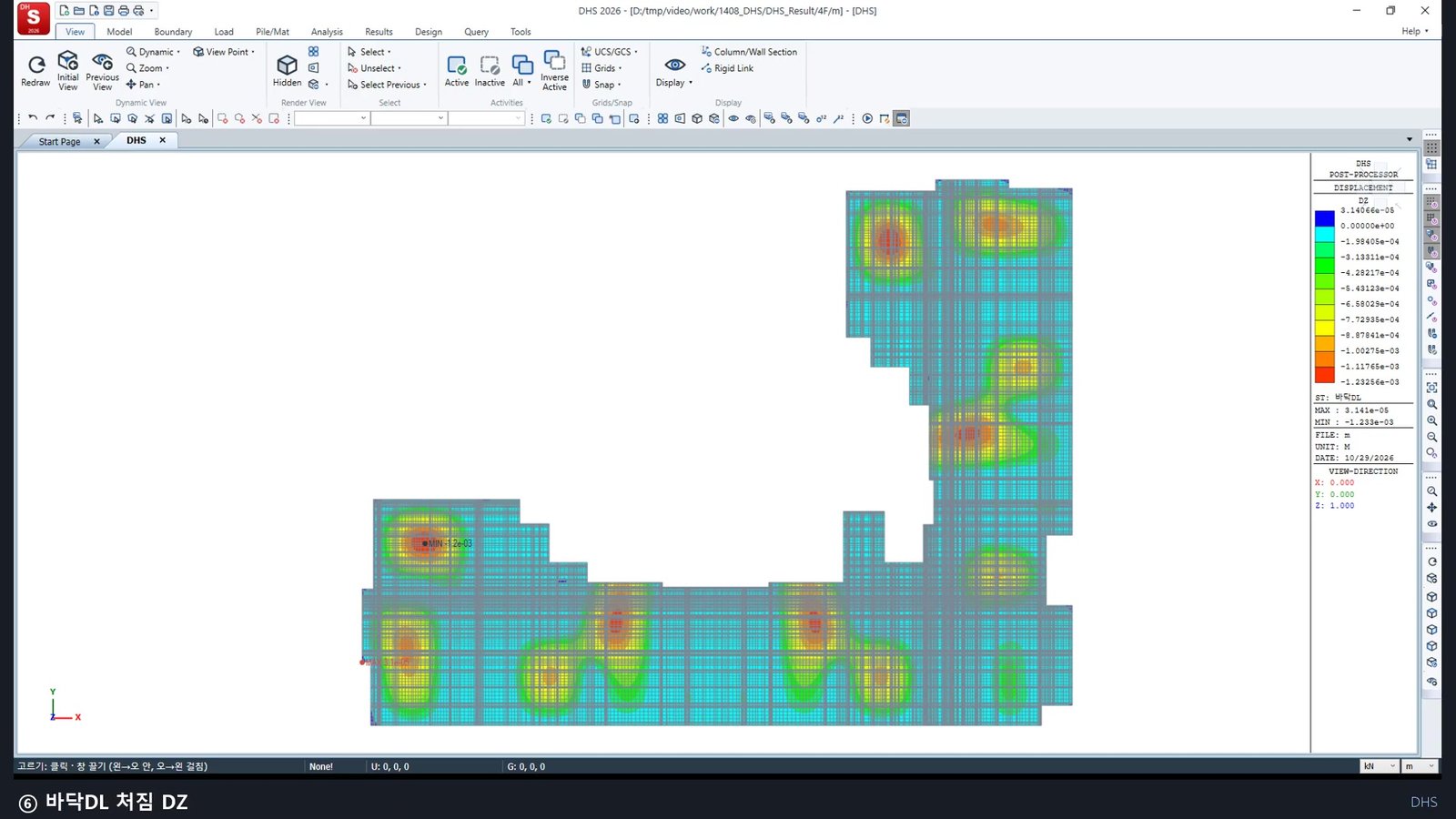1456x819 pixels.
Task: Open the first empty toolbar combo box
Action: [x=331, y=118]
